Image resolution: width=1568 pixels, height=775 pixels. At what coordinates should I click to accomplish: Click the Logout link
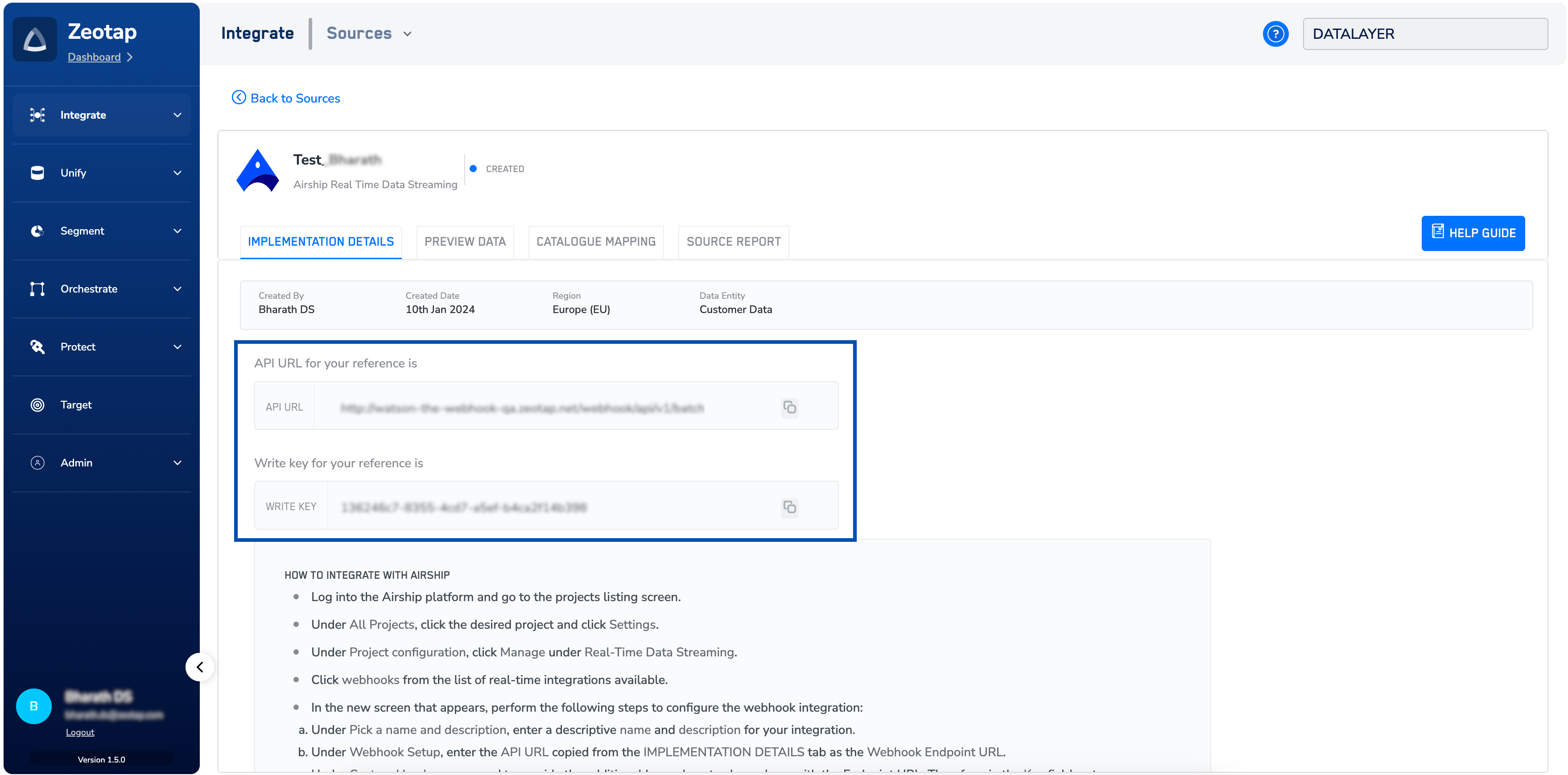(80, 732)
